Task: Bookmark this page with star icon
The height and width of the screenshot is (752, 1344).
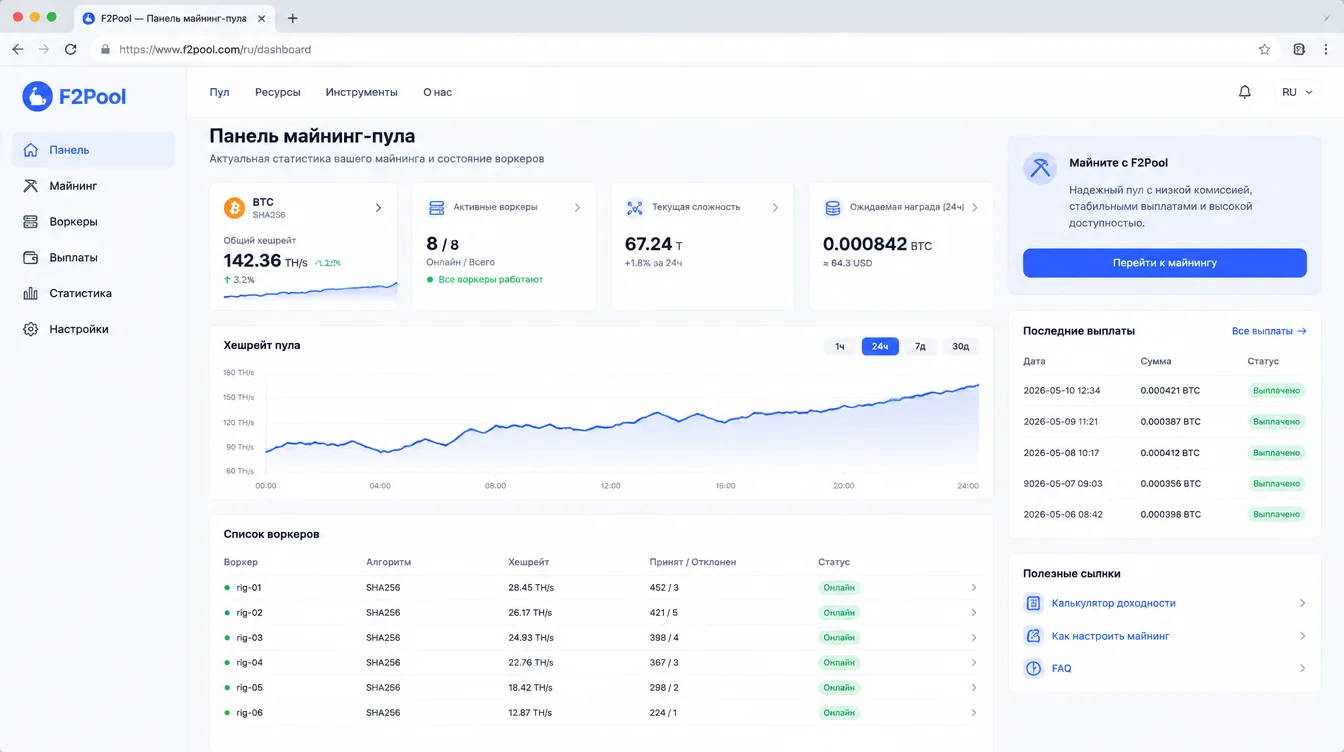Action: point(1264,49)
